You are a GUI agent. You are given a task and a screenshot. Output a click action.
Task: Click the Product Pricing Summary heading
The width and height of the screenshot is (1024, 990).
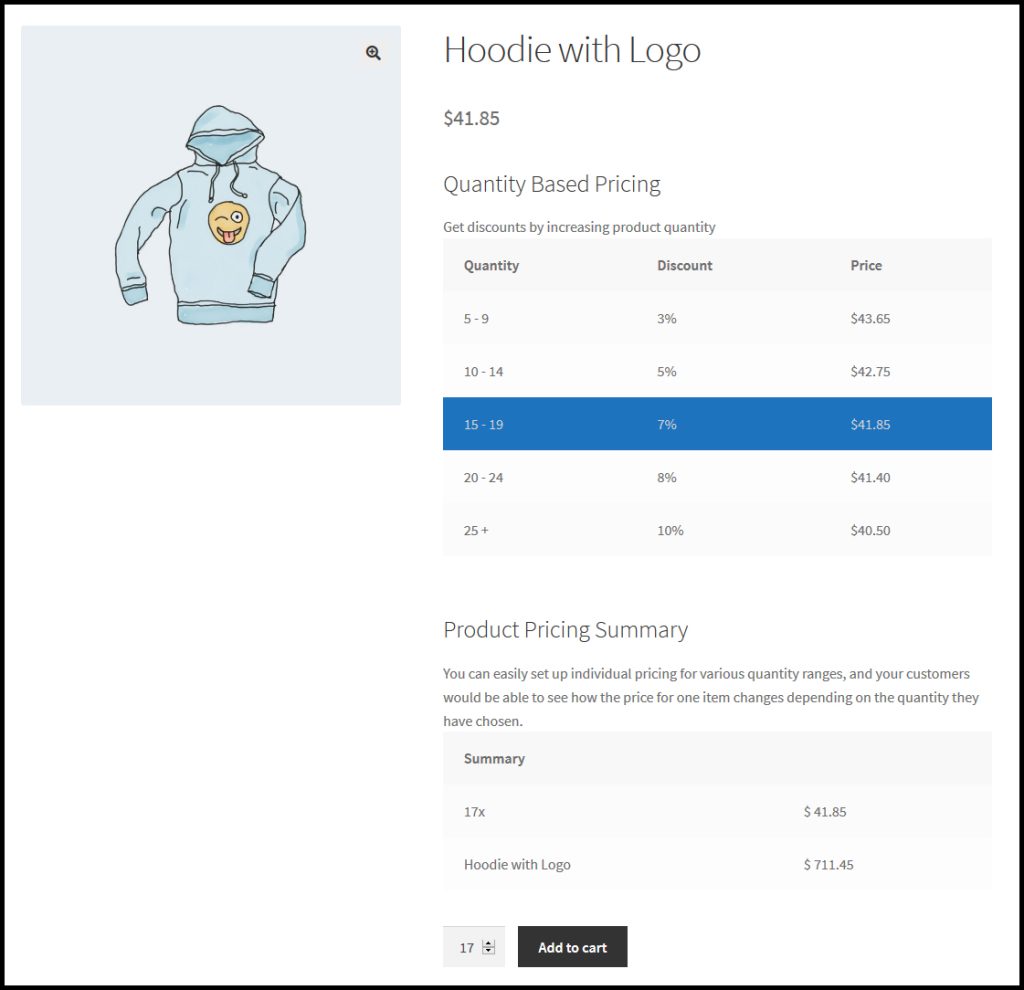pos(565,630)
